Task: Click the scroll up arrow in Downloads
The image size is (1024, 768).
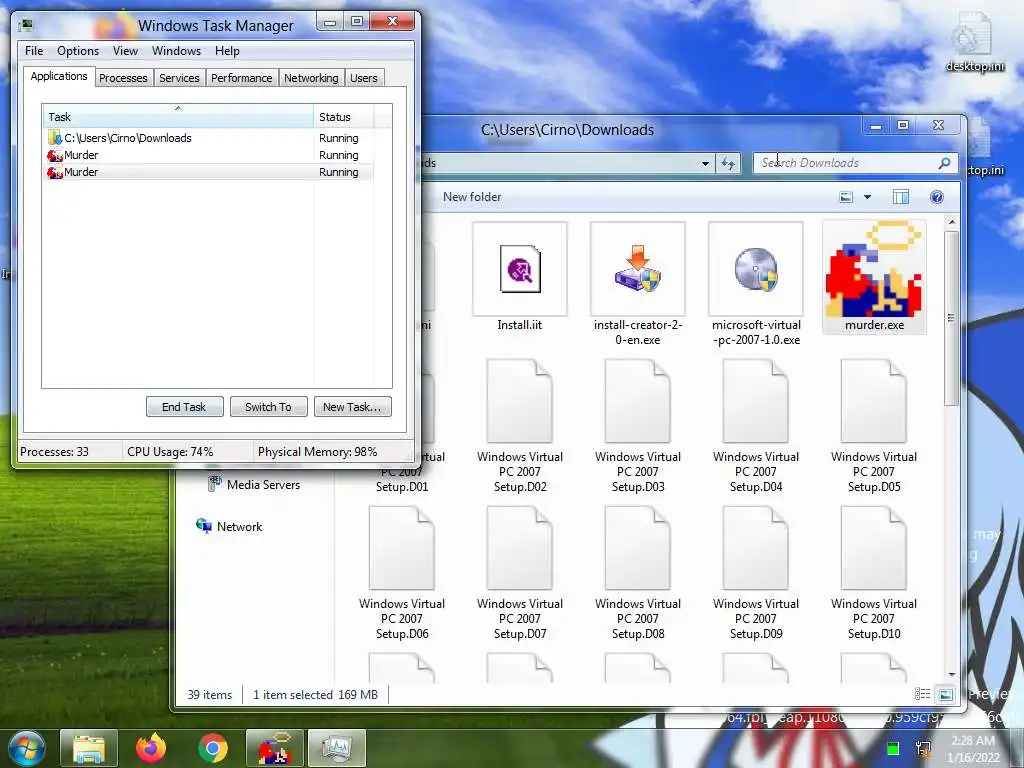Action: pyautogui.click(x=952, y=223)
